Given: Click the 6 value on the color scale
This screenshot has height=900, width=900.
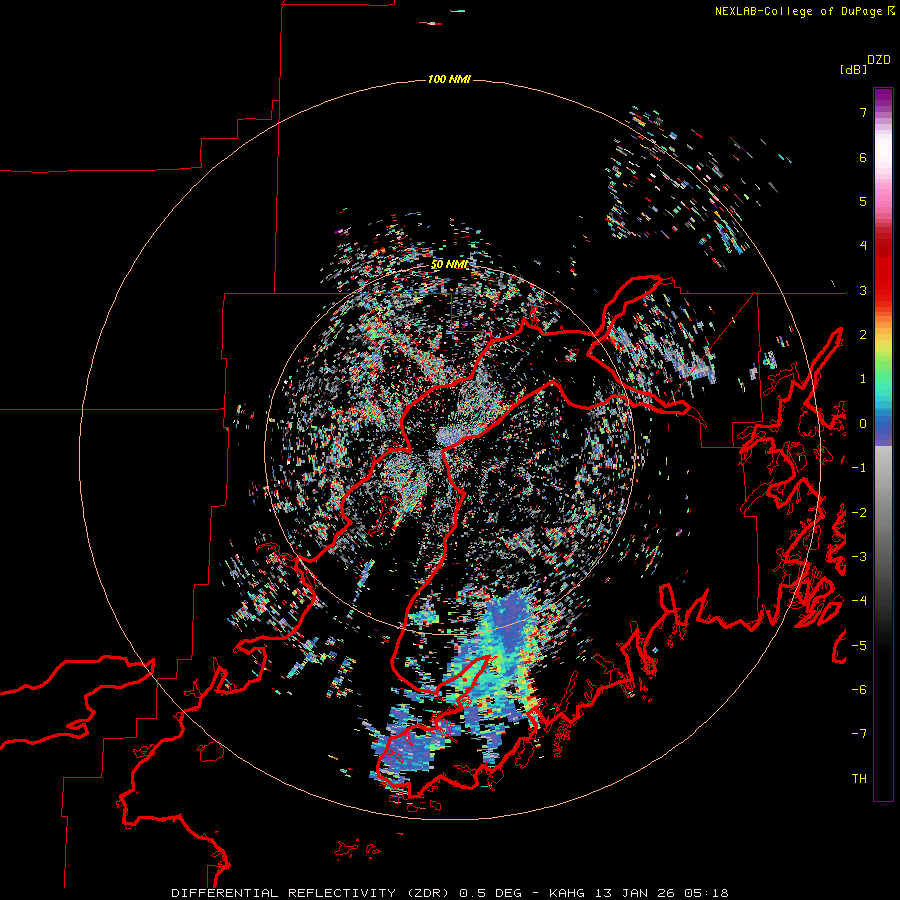Looking at the screenshot, I should tap(863, 157).
